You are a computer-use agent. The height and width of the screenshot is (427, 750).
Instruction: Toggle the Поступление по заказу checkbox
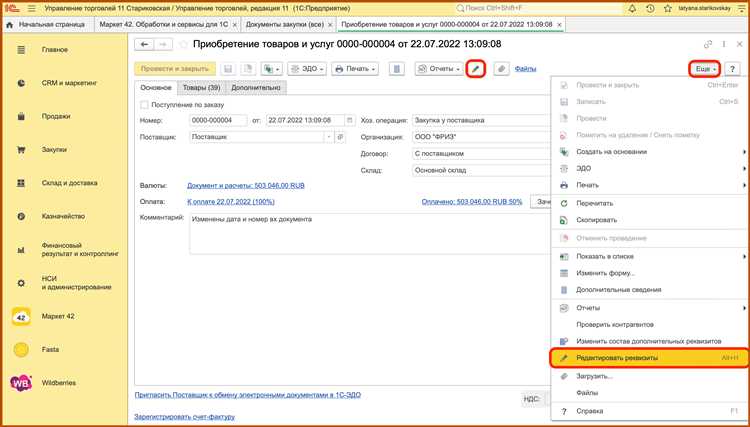coord(141,105)
